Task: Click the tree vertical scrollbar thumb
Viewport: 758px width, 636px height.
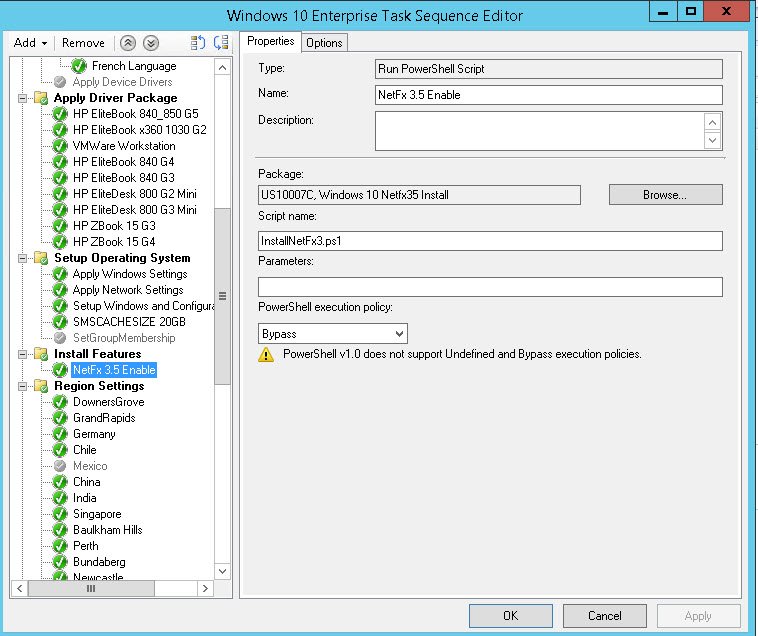Action: tap(222, 296)
